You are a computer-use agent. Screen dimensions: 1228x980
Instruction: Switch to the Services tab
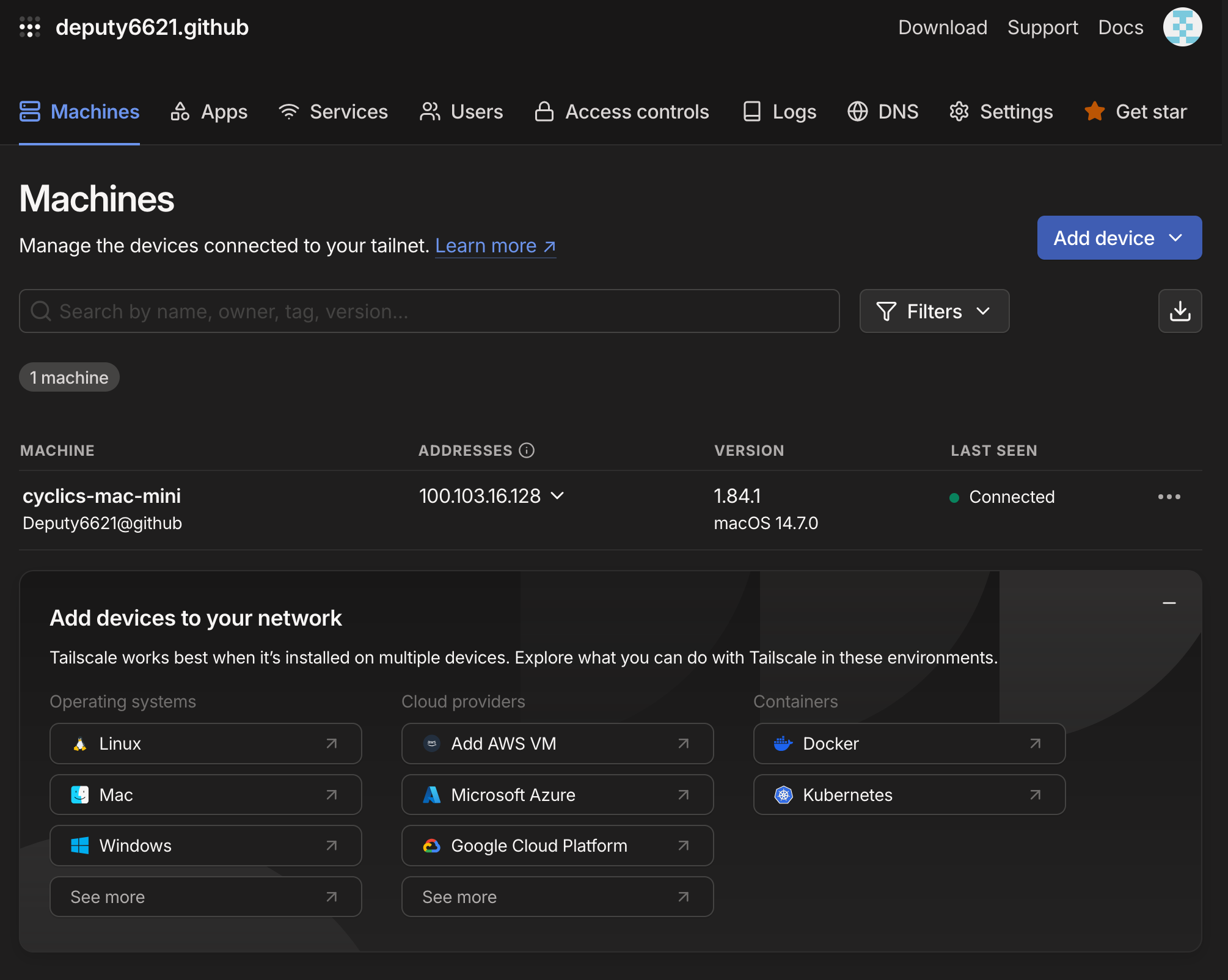click(332, 111)
